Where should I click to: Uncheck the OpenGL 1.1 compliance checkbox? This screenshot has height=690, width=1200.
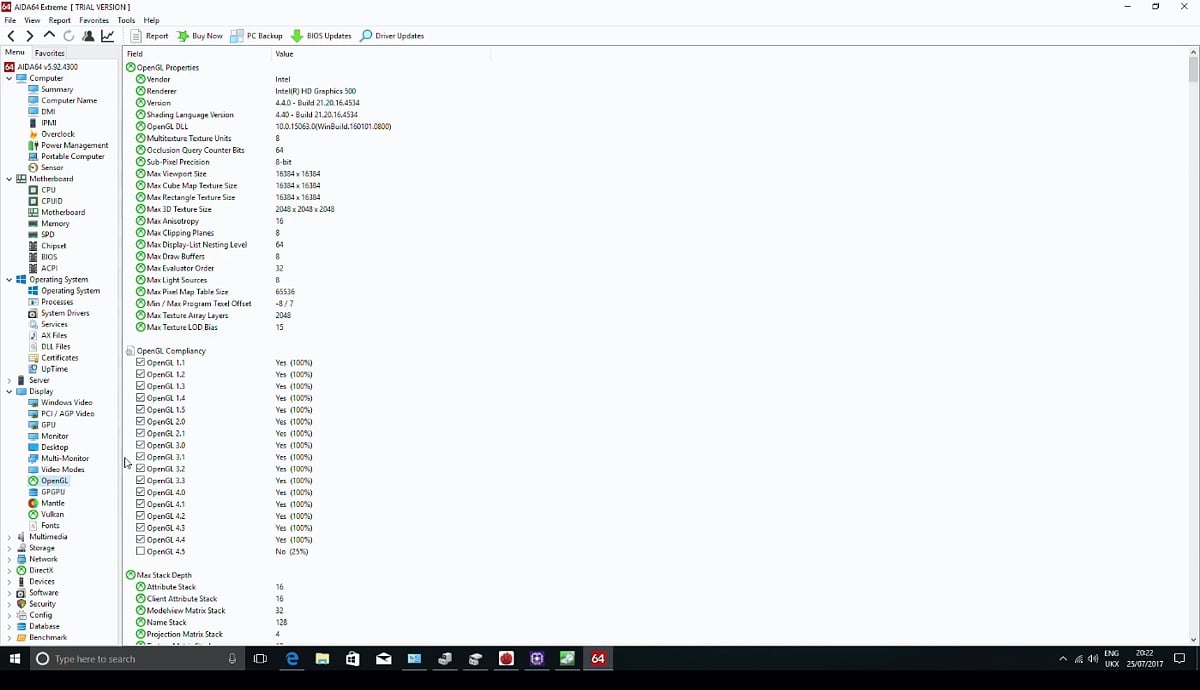click(140, 362)
